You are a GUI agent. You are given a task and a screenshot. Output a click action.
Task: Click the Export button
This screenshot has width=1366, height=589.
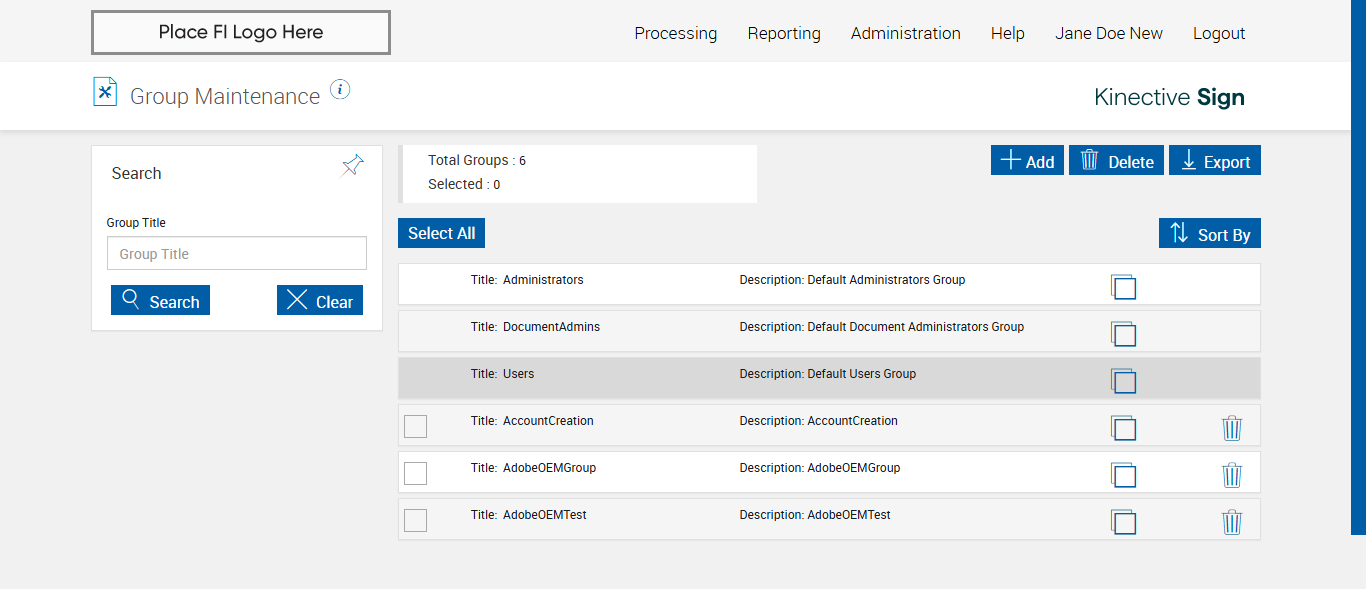(1215, 161)
